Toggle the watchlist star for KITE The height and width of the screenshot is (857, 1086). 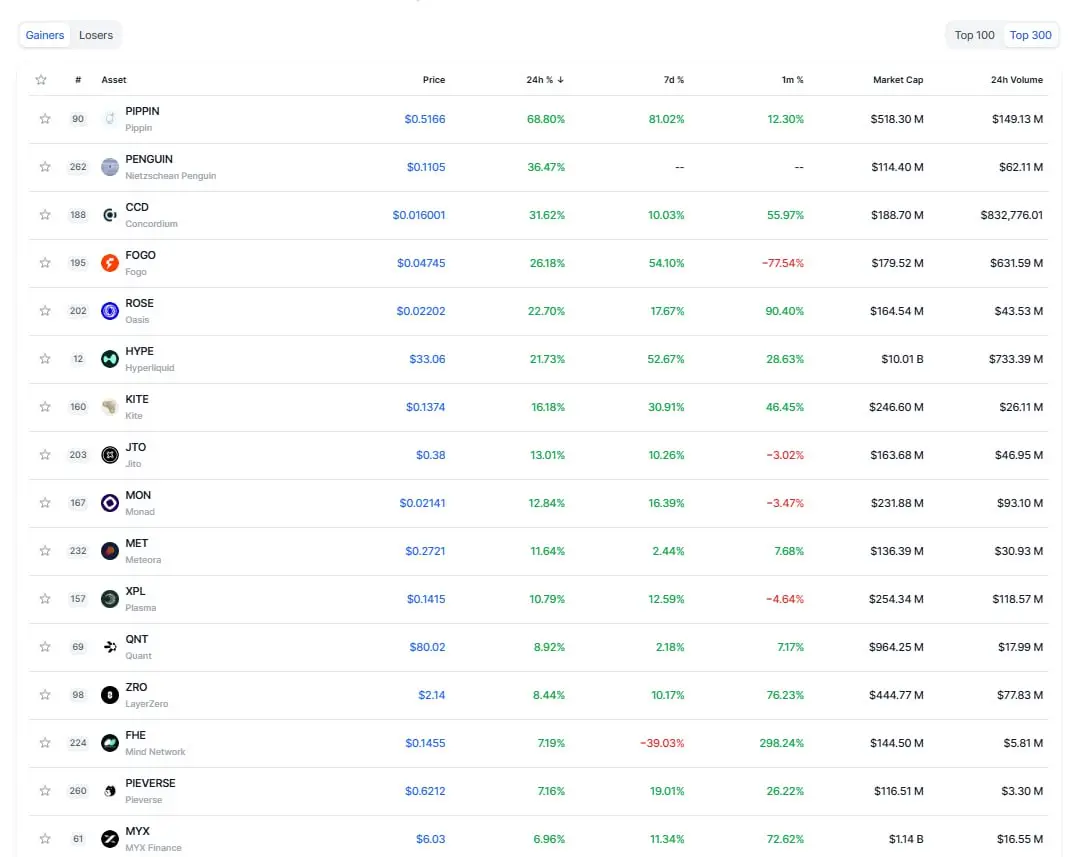pos(45,407)
